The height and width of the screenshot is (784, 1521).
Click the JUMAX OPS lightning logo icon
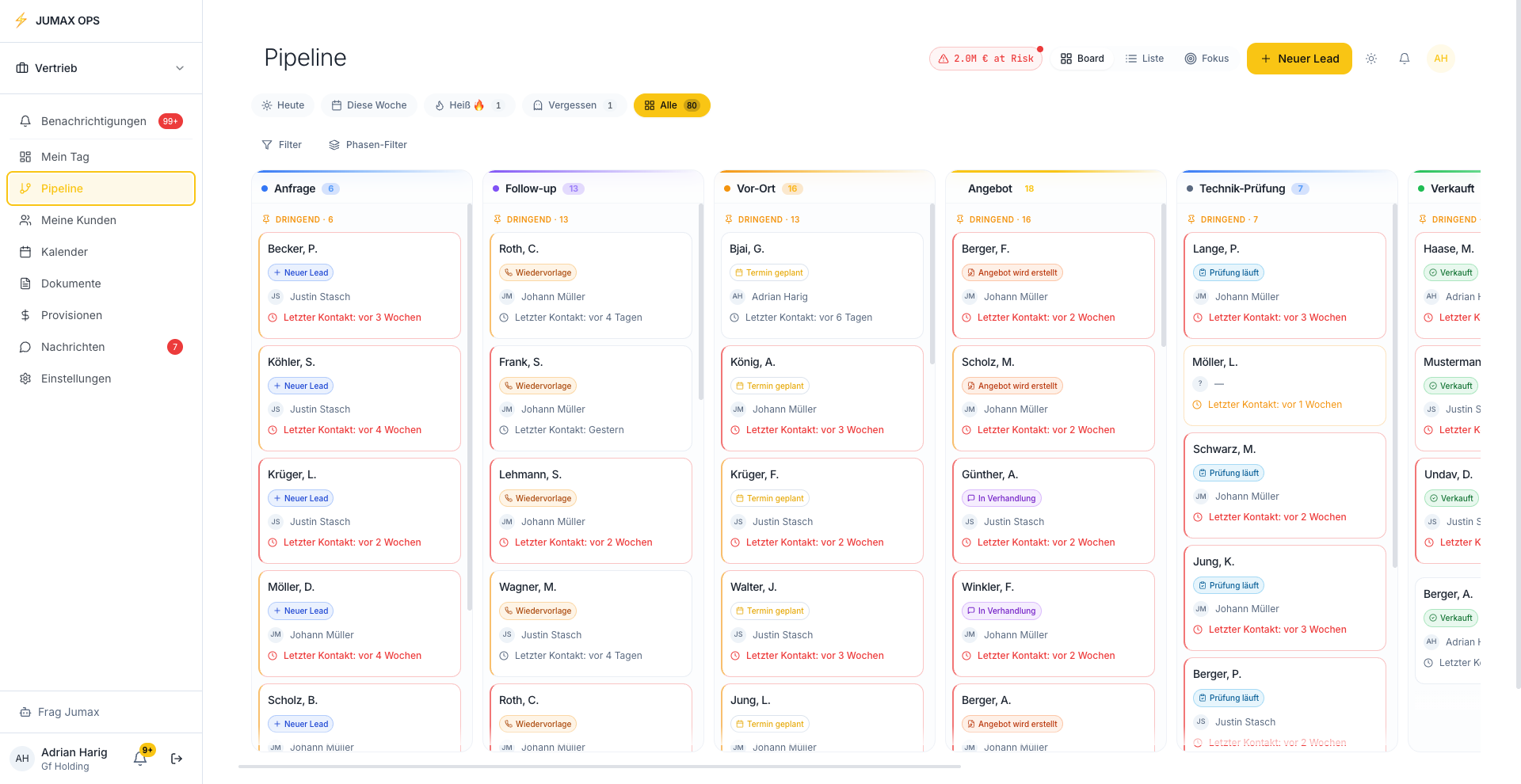point(21,21)
